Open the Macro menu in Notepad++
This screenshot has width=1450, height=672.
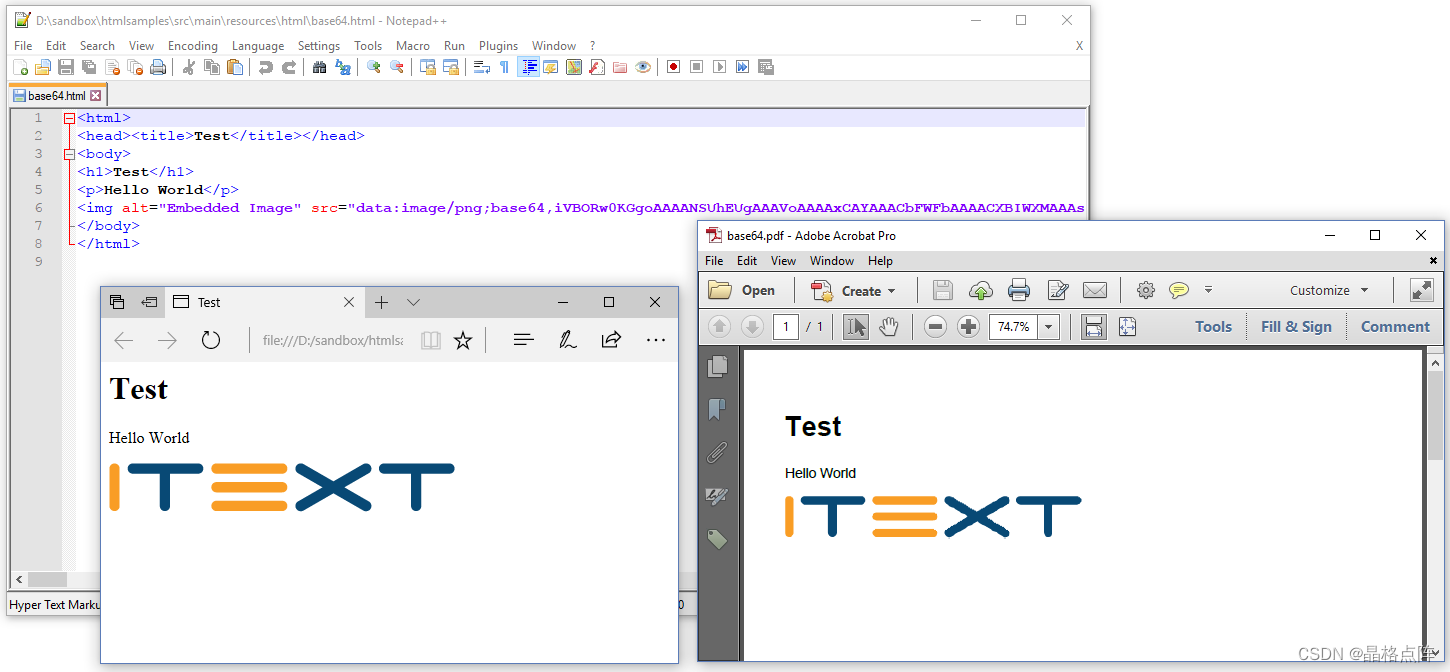click(412, 46)
